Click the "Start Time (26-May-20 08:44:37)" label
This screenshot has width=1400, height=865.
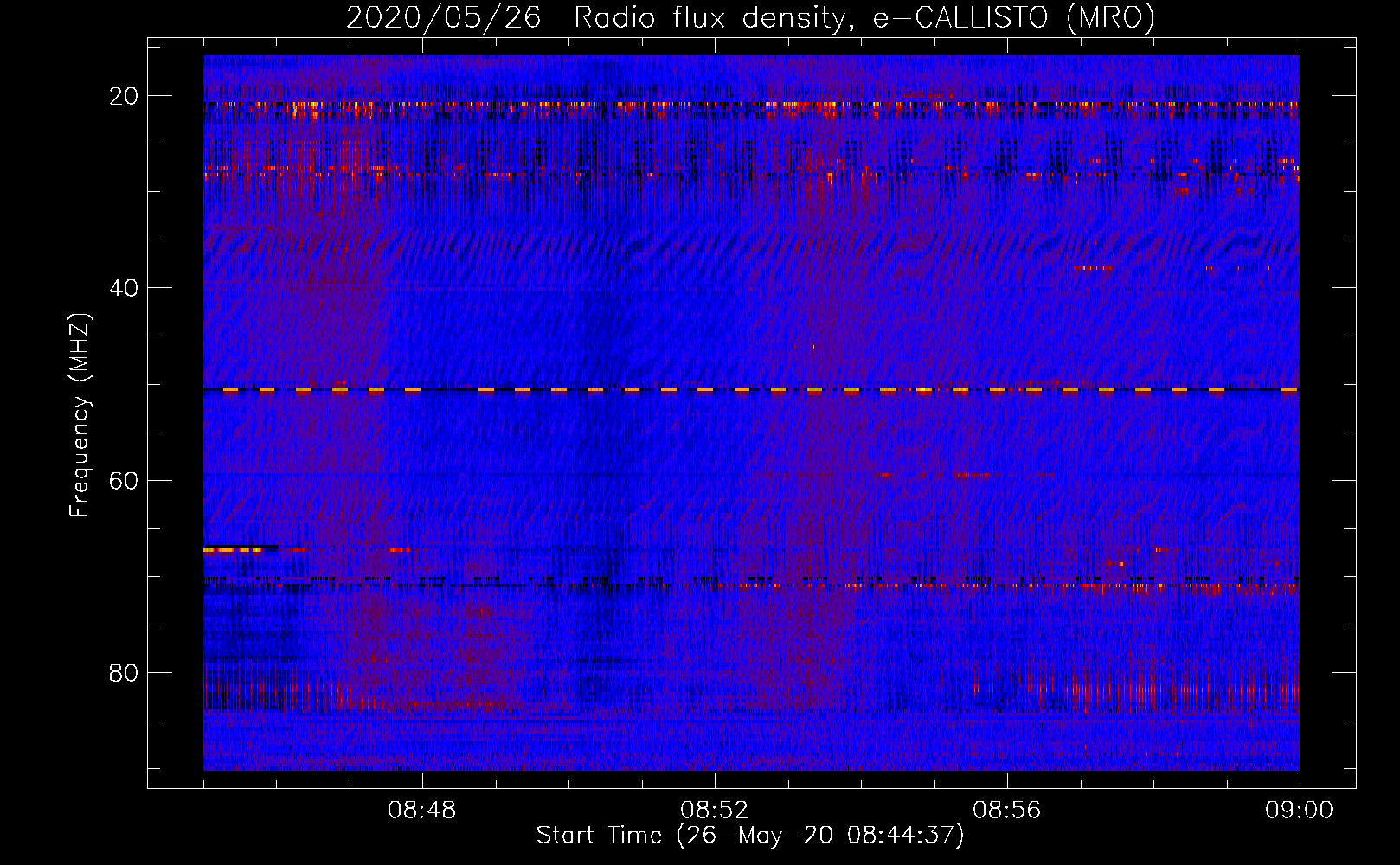tap(749, 836)
